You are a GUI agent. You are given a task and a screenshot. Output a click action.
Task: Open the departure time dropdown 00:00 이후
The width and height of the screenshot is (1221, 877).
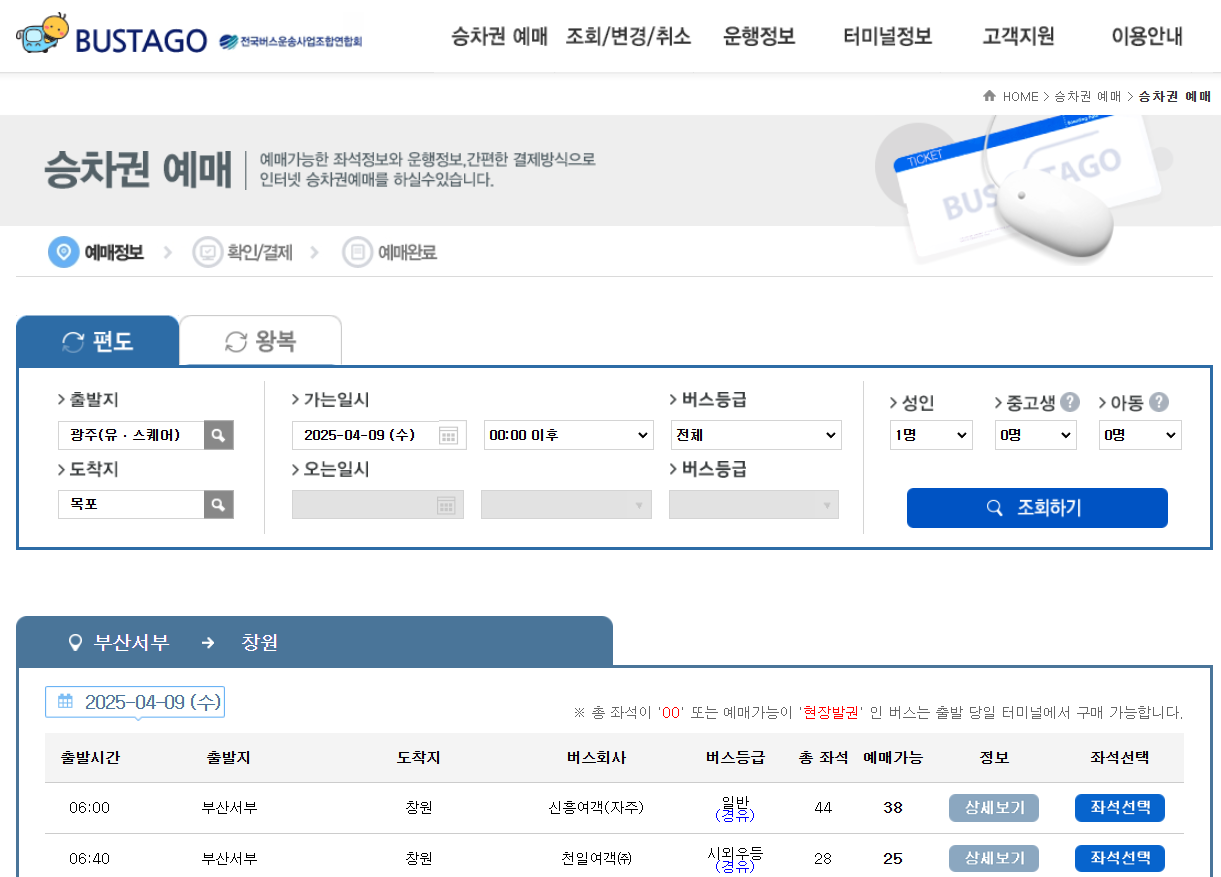point(569,435)
